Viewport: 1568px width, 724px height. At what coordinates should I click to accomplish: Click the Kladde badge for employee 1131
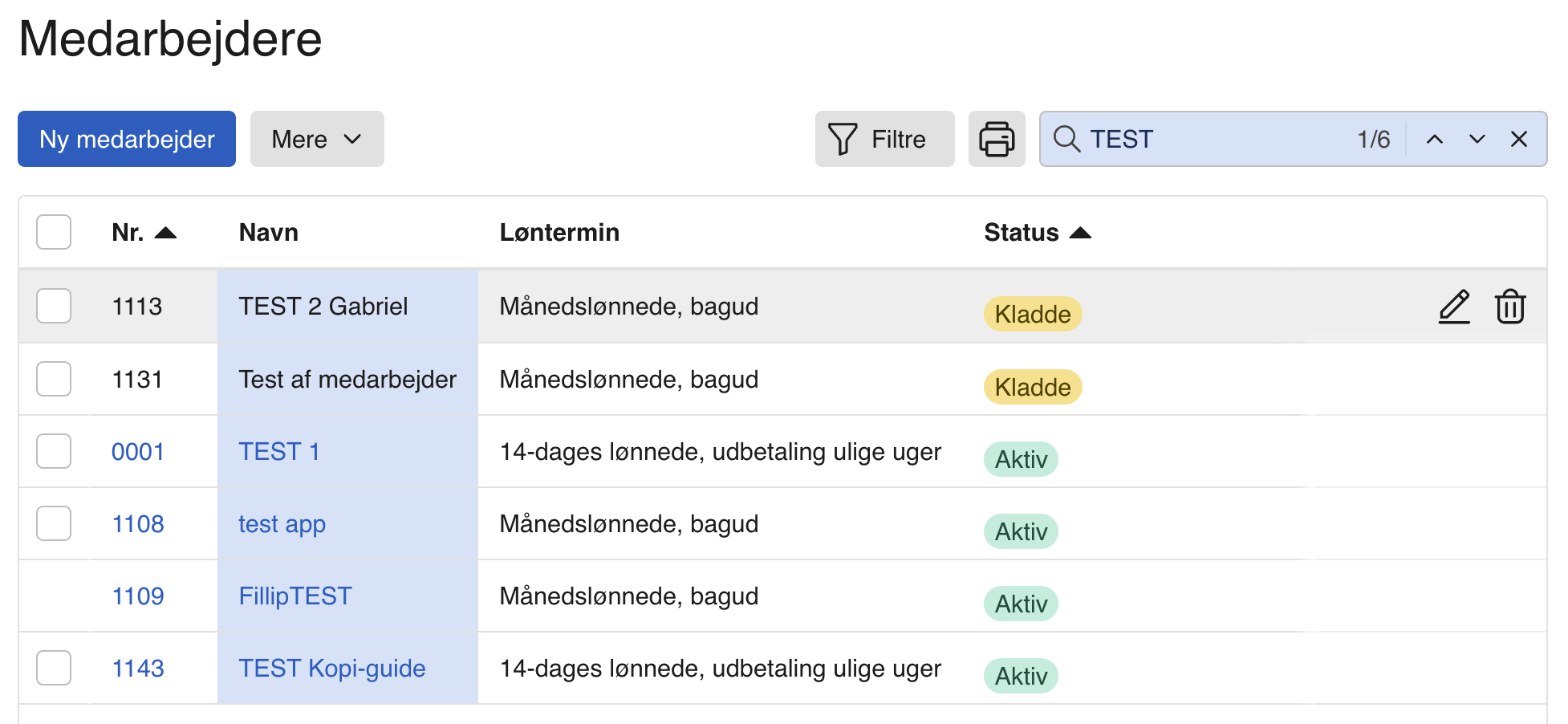pyautogui.click(x=1033, y=387)
